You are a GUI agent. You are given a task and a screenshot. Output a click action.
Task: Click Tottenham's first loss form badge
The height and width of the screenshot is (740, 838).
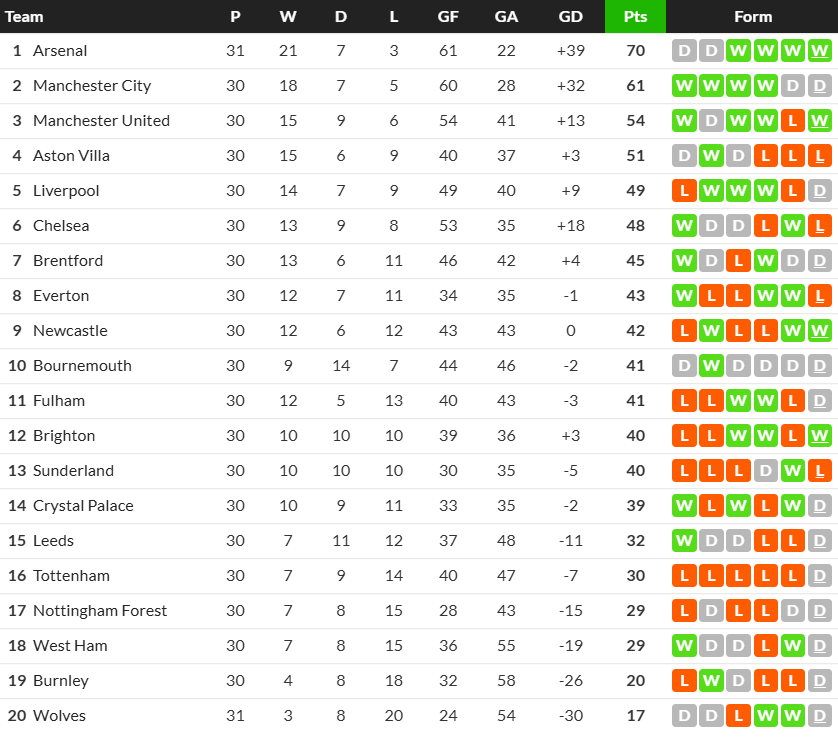[x=685, y=576]
